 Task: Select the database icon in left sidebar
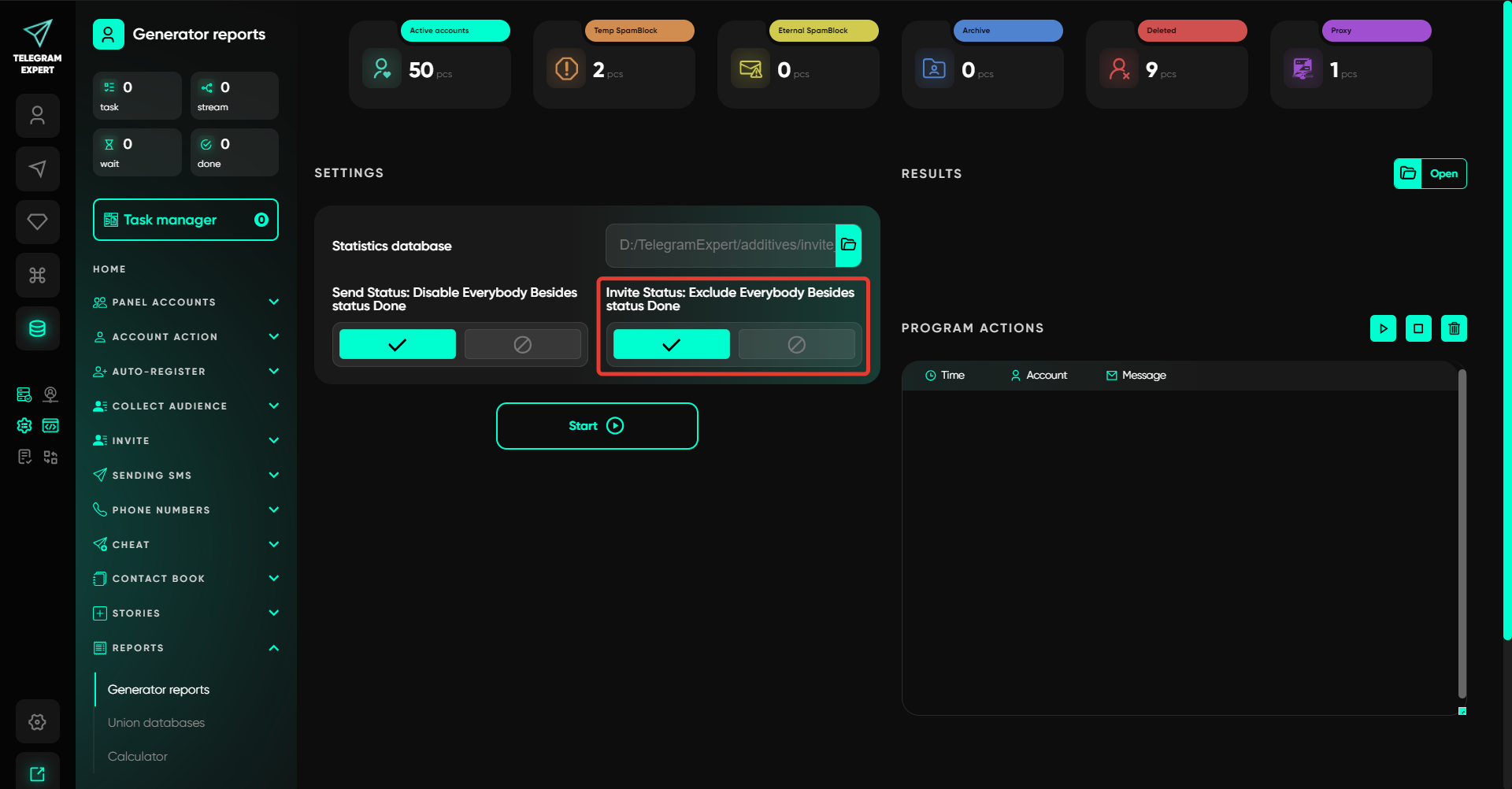pos(37,328)
